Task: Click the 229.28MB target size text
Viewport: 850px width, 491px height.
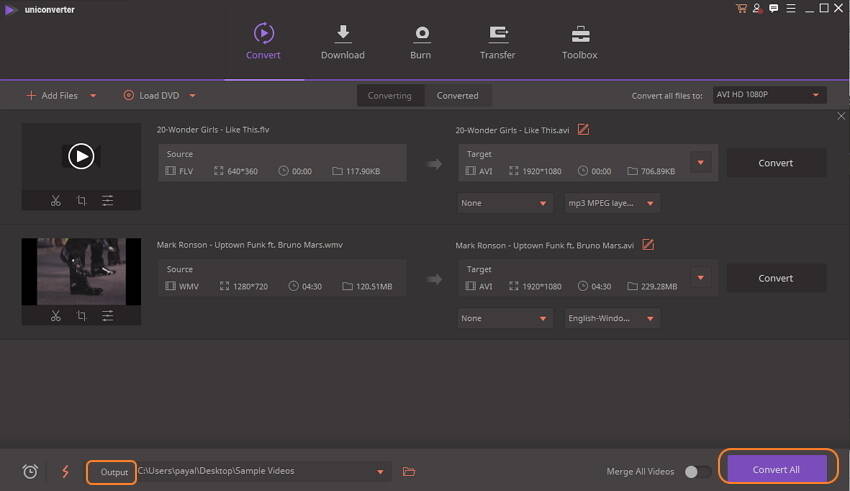Action: tap(659, 287)
